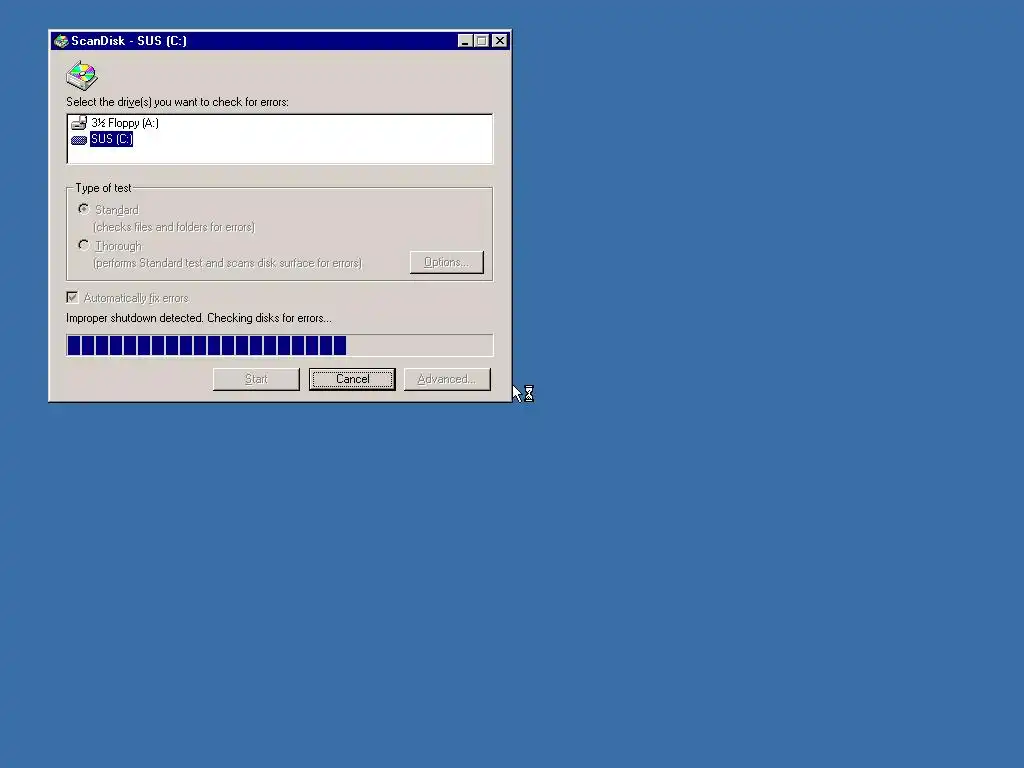Viewport: 1024px width, 768px height.
Task: Click 'Select the drive(s)' label text
Action: coord(177,102)
